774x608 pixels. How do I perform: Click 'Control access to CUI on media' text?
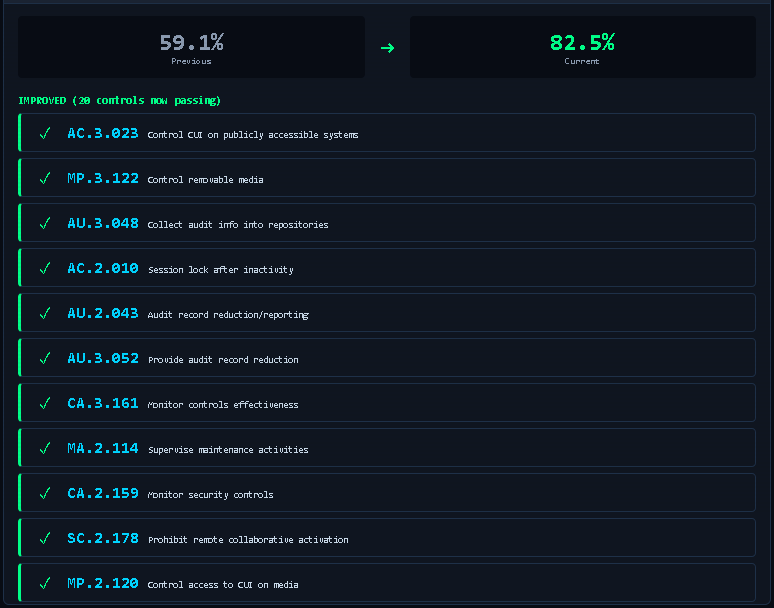click(x=223, y=585)
